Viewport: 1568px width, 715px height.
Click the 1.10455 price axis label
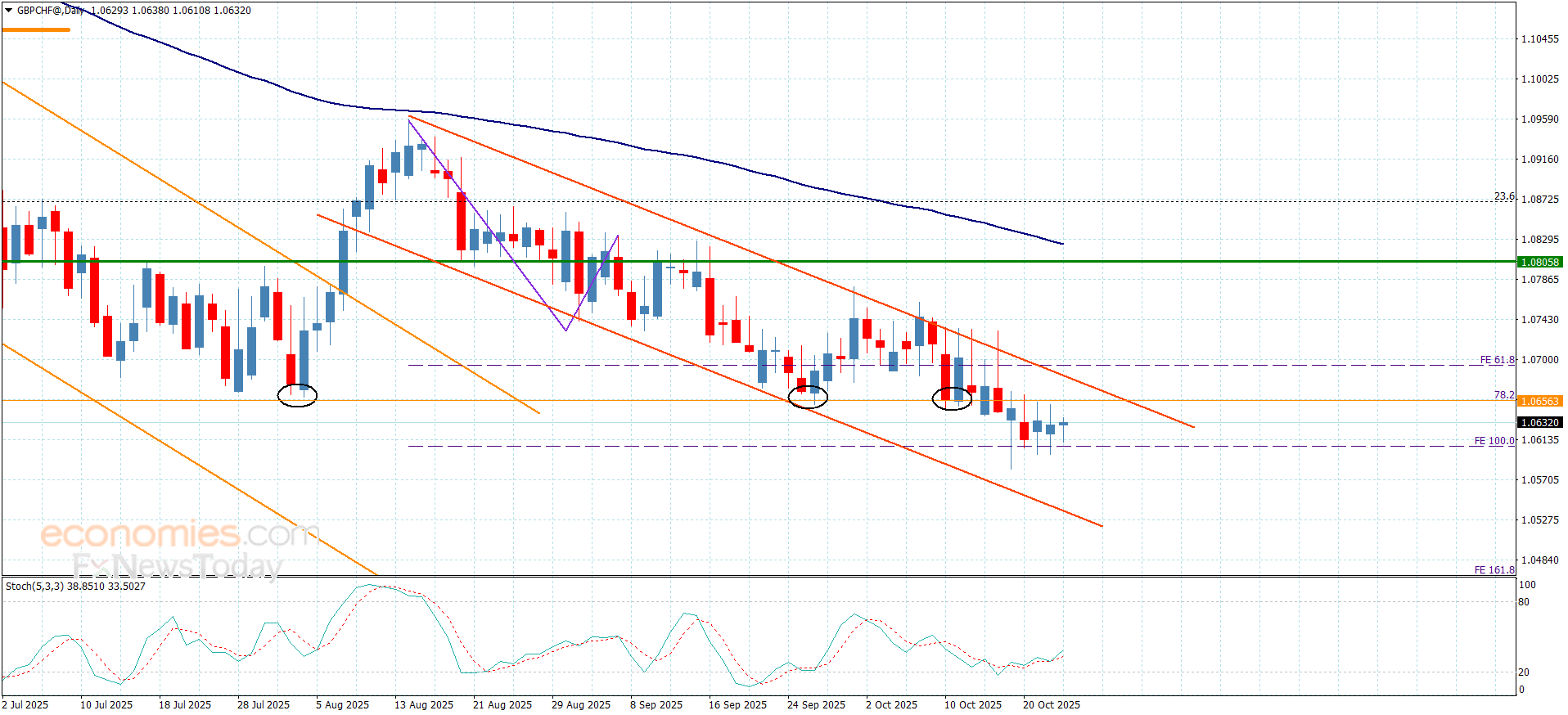1540,39
